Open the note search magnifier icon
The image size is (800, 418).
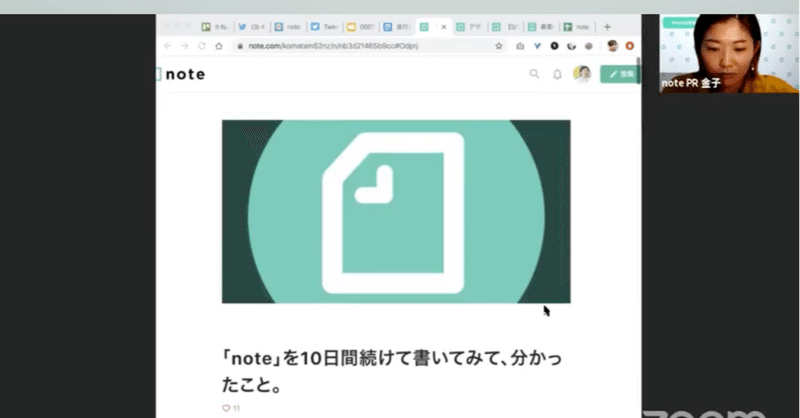[x=534, y=74]
